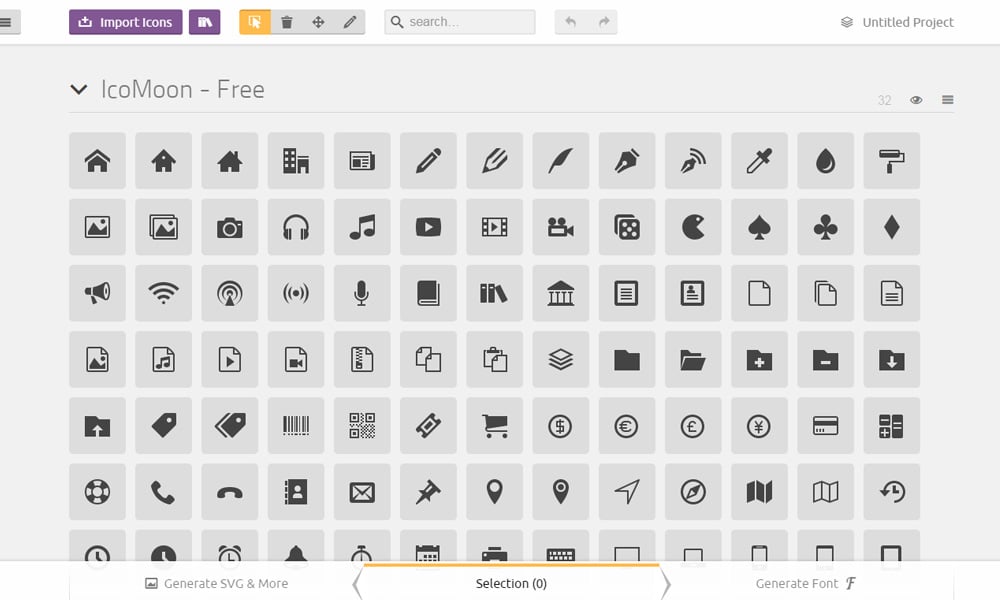The height and width of the screenshot is (600, 1000).
Task: Select the droplet icon
Action: pos(826,161)
